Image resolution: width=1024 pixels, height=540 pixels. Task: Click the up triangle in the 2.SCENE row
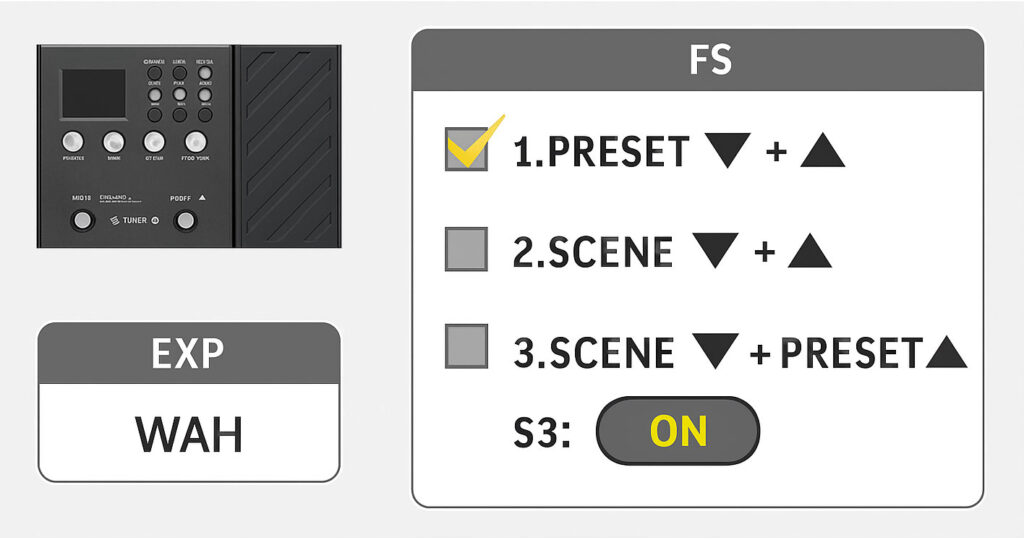click(810, 250)
